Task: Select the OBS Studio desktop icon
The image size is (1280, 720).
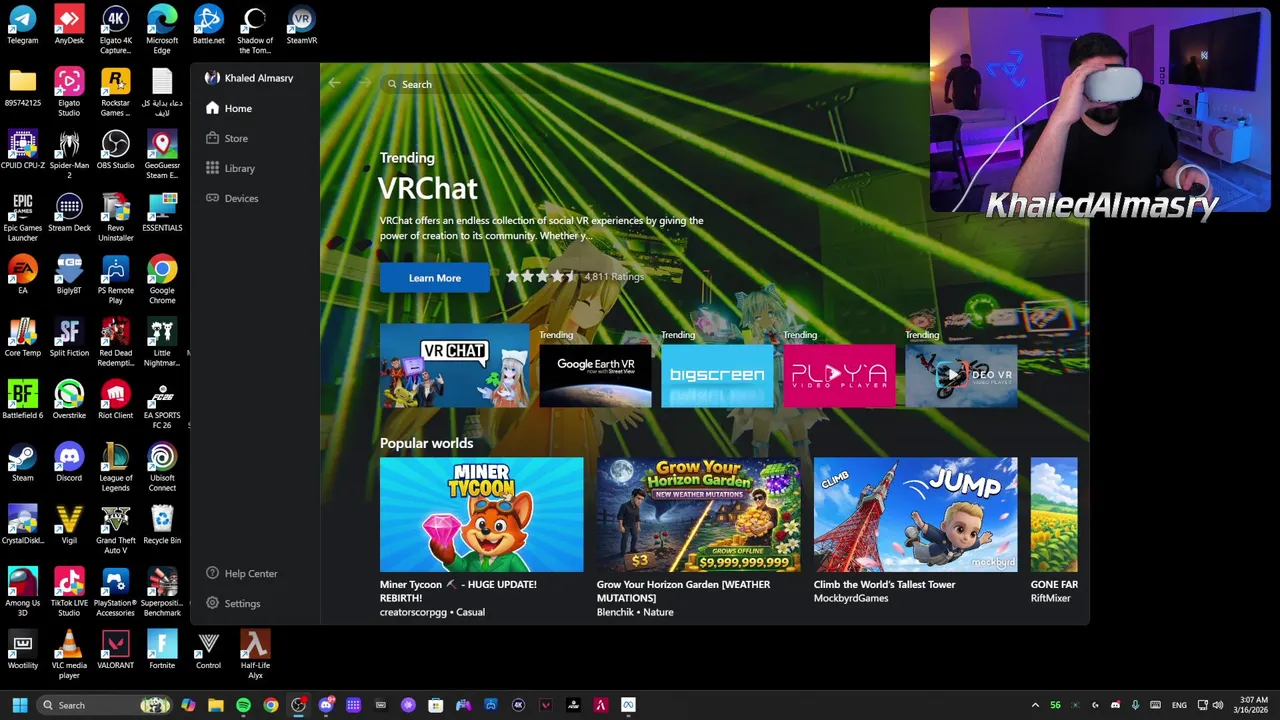Action: (x=115, y=151)
